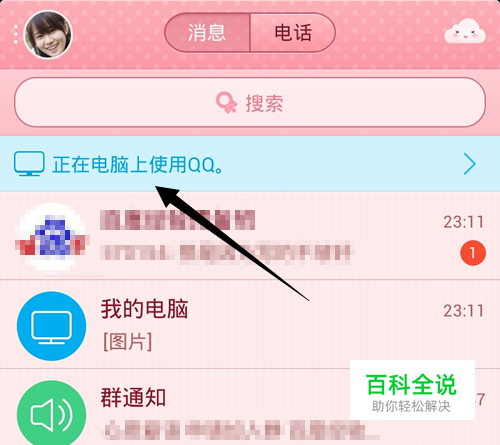Tap the 百科全说 watermark logo
Viewport: 500px width, 445px height.
412,390
